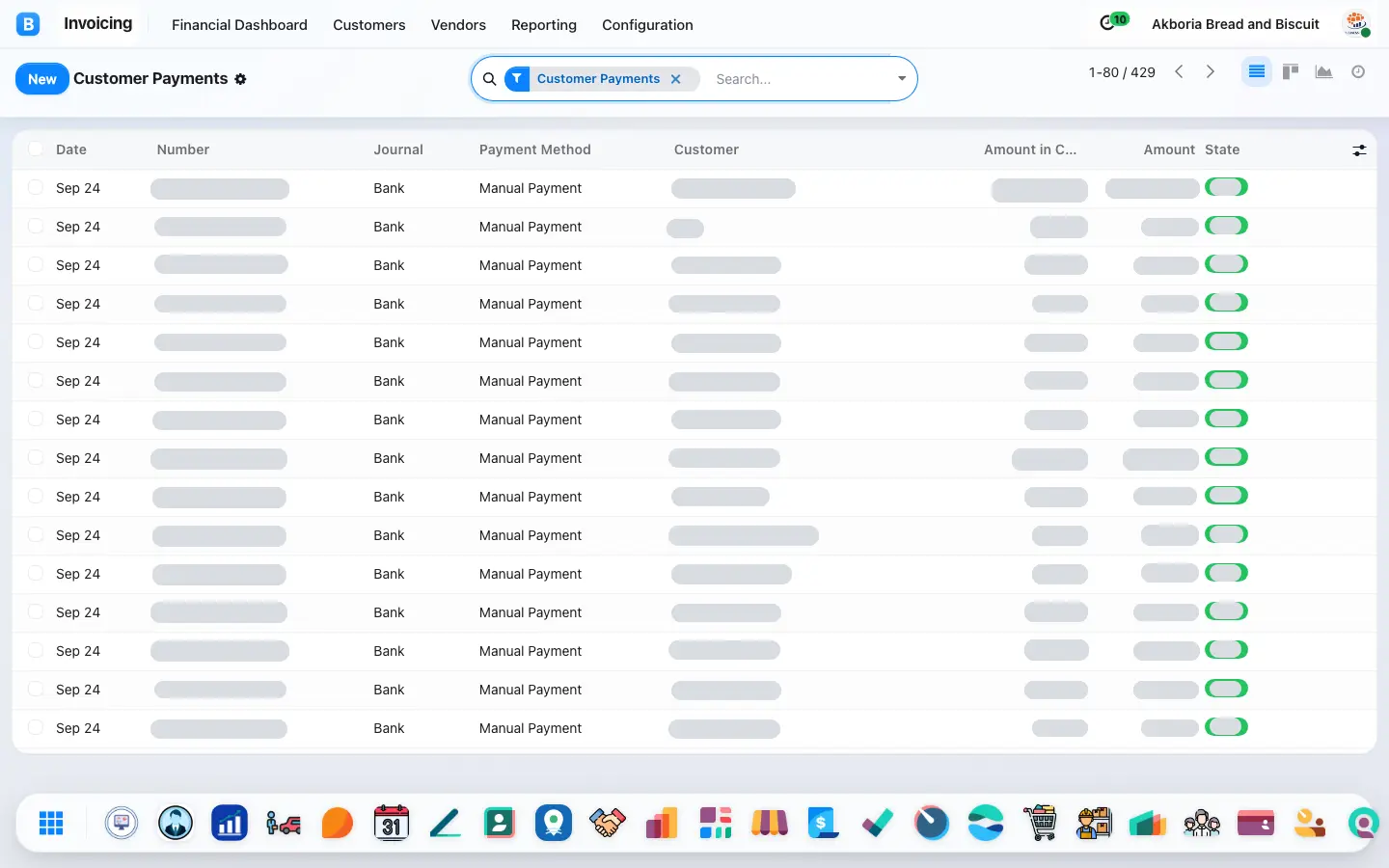Screen dimensions: 1389x868
Task: Click the Invoicing app logo
Action: [28, 24]
